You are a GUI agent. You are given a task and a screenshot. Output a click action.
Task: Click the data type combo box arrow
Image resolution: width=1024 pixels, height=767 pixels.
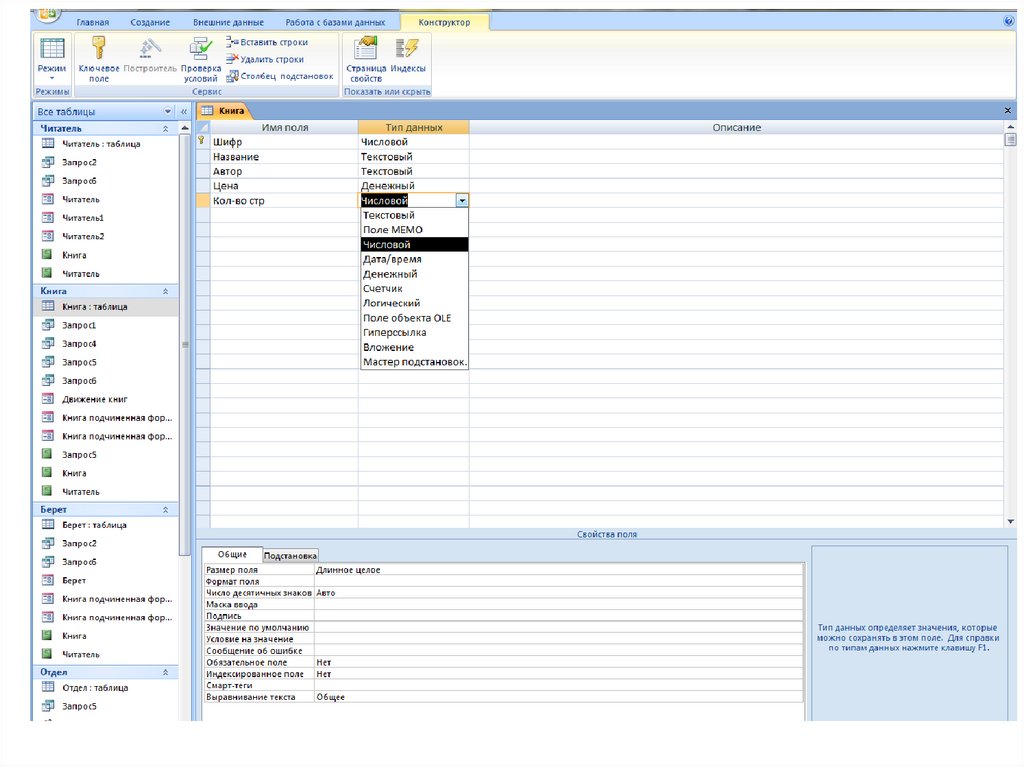click(461, 201)
